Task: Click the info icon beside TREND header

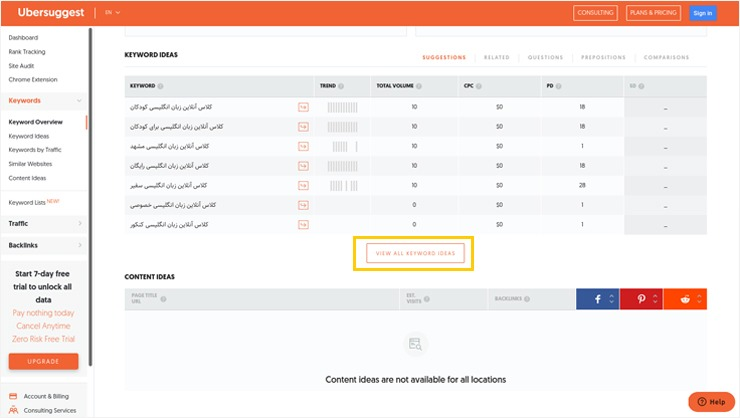Action: pyautogui.click(x=341, y=86)
